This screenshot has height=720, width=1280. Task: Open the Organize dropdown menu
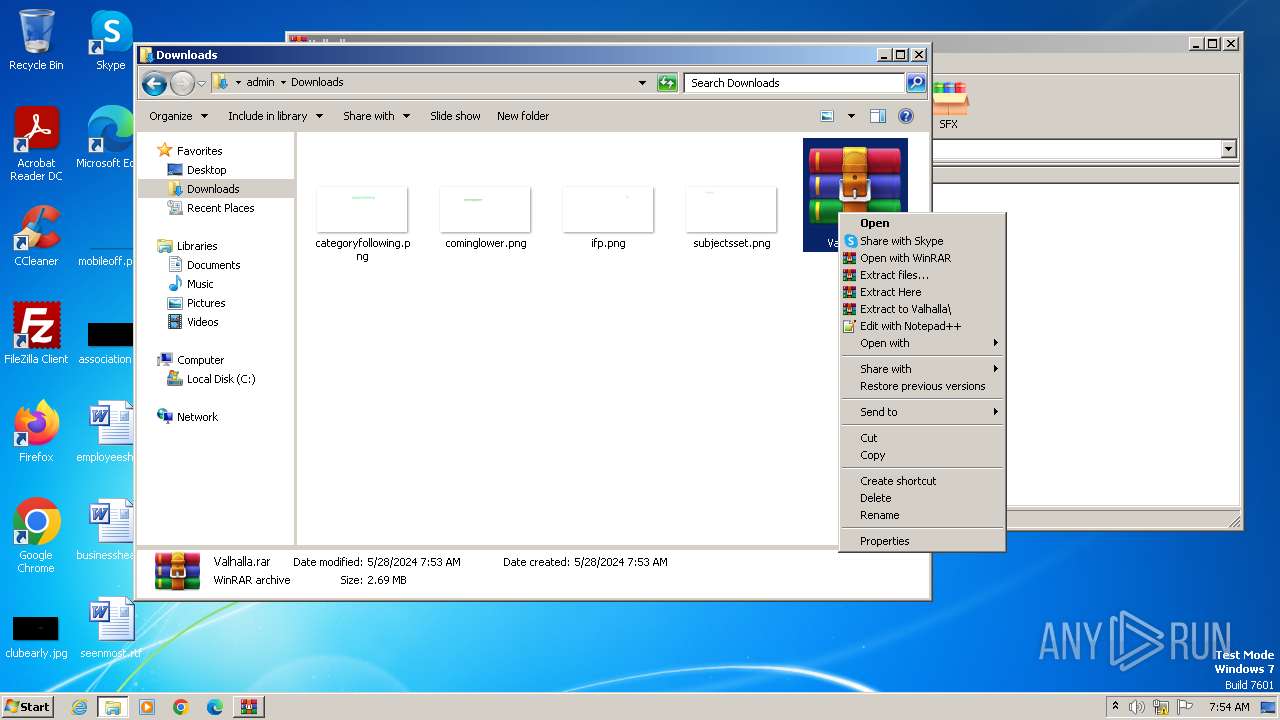pos(179,116)
